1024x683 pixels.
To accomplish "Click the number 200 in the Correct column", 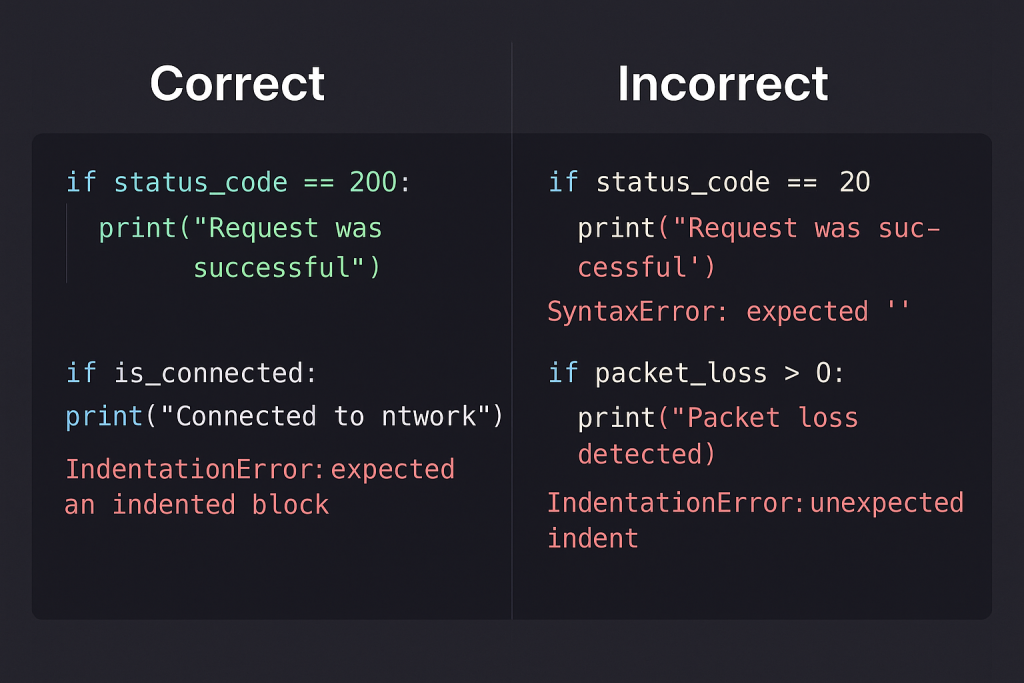I will (x=372, y=182).
